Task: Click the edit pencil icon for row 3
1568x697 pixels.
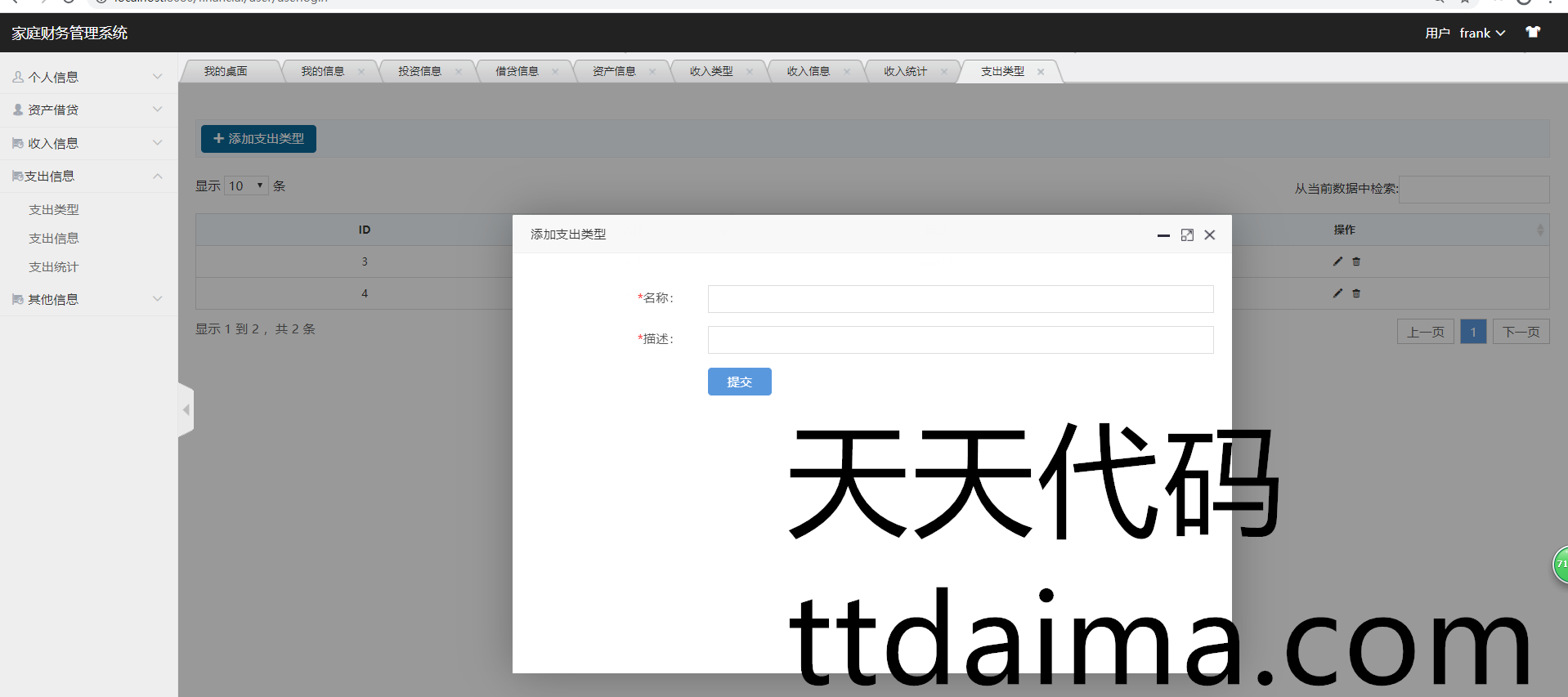Action: click(1337, 261)
